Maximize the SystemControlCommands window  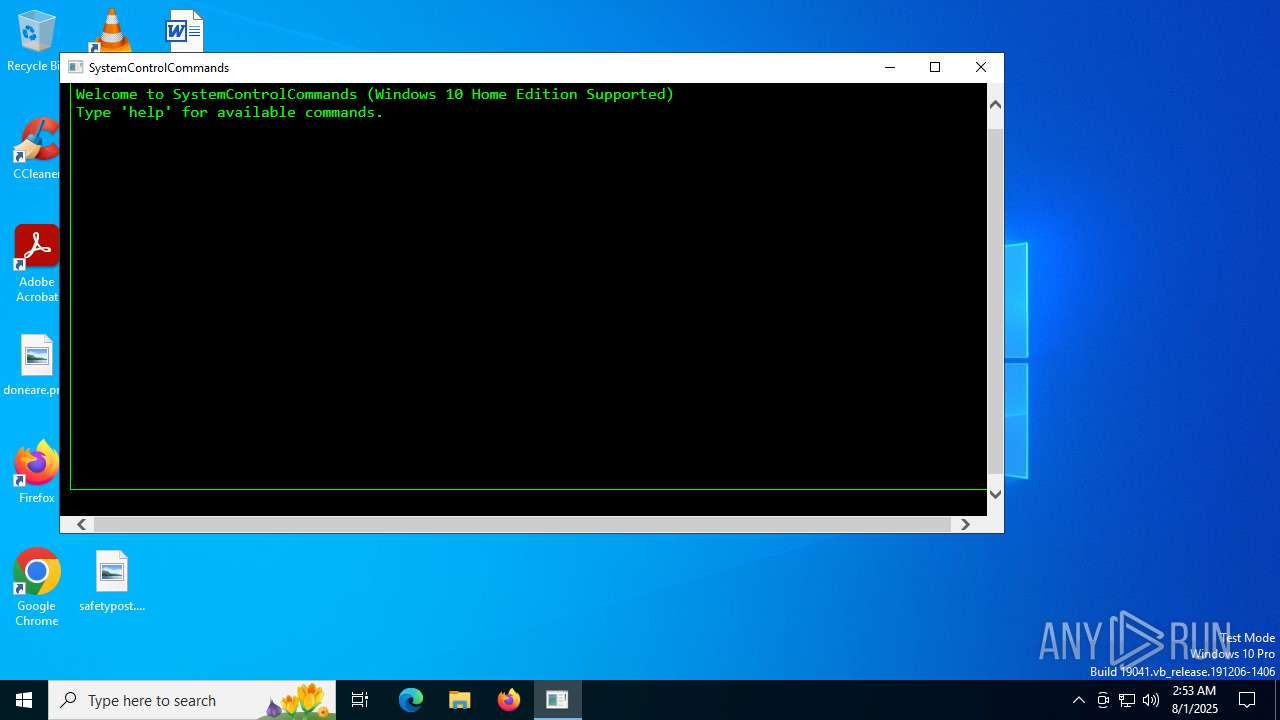tap(935, 67)
